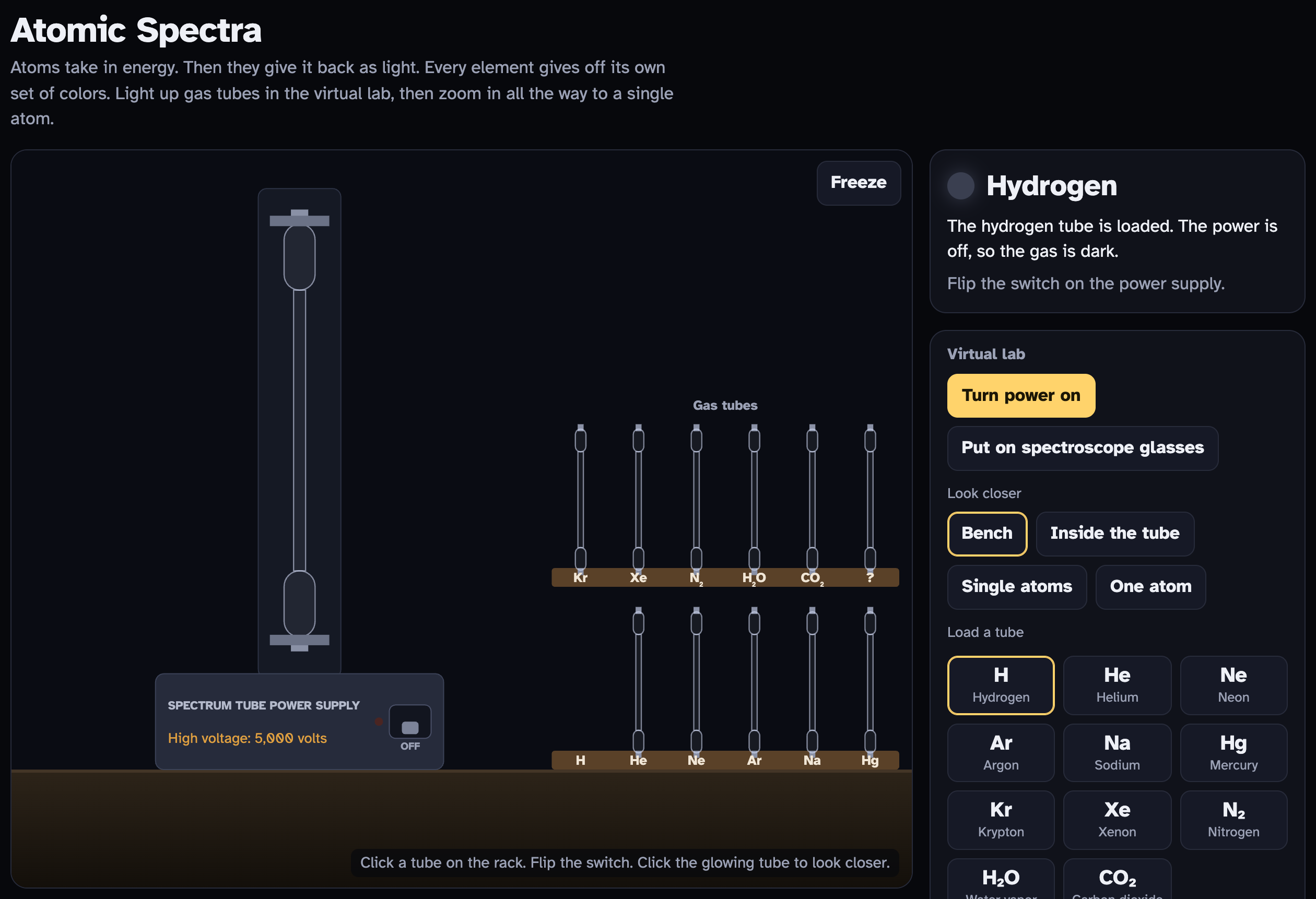Pick the Ne gas tube on the lower rack
Viewport: 1316px width, 899px height.
point(696,681)
